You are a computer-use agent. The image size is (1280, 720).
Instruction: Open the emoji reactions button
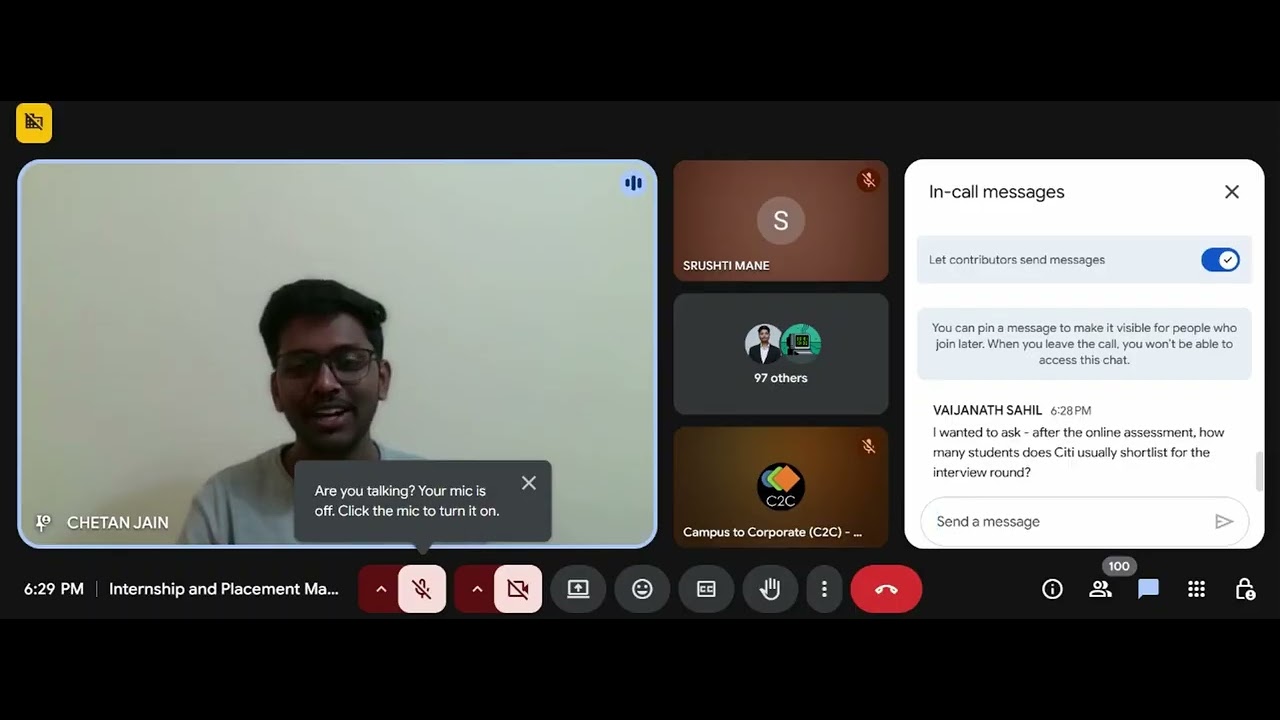642,589
